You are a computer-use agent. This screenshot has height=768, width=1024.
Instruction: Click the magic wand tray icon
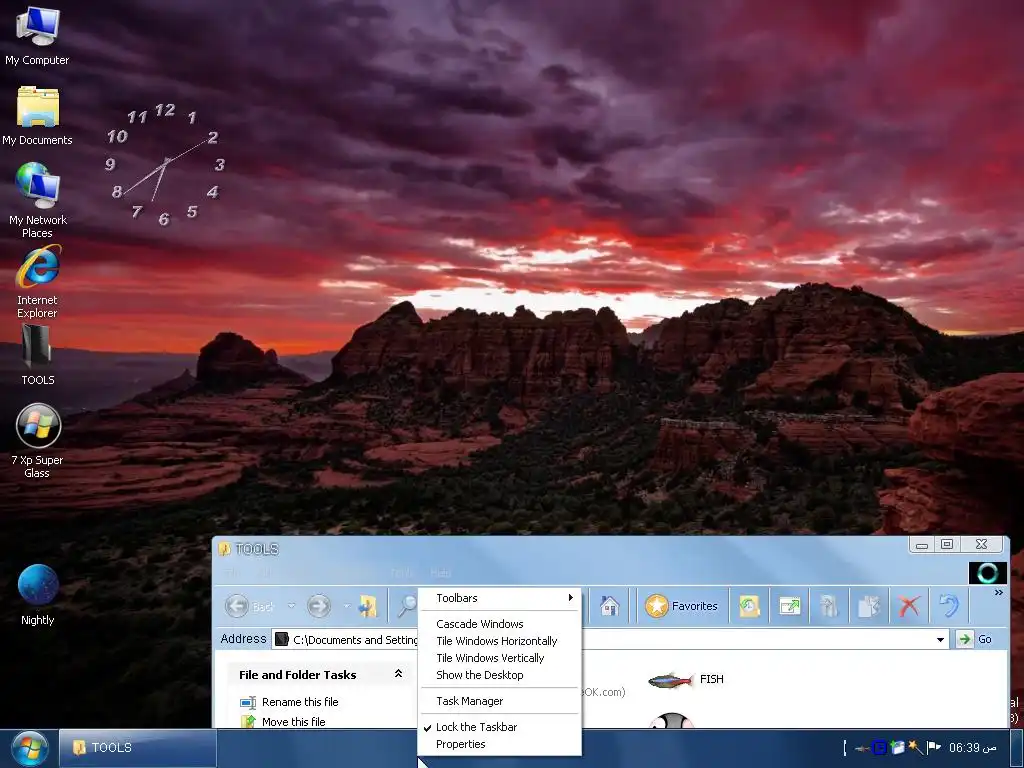pos(916,747)
